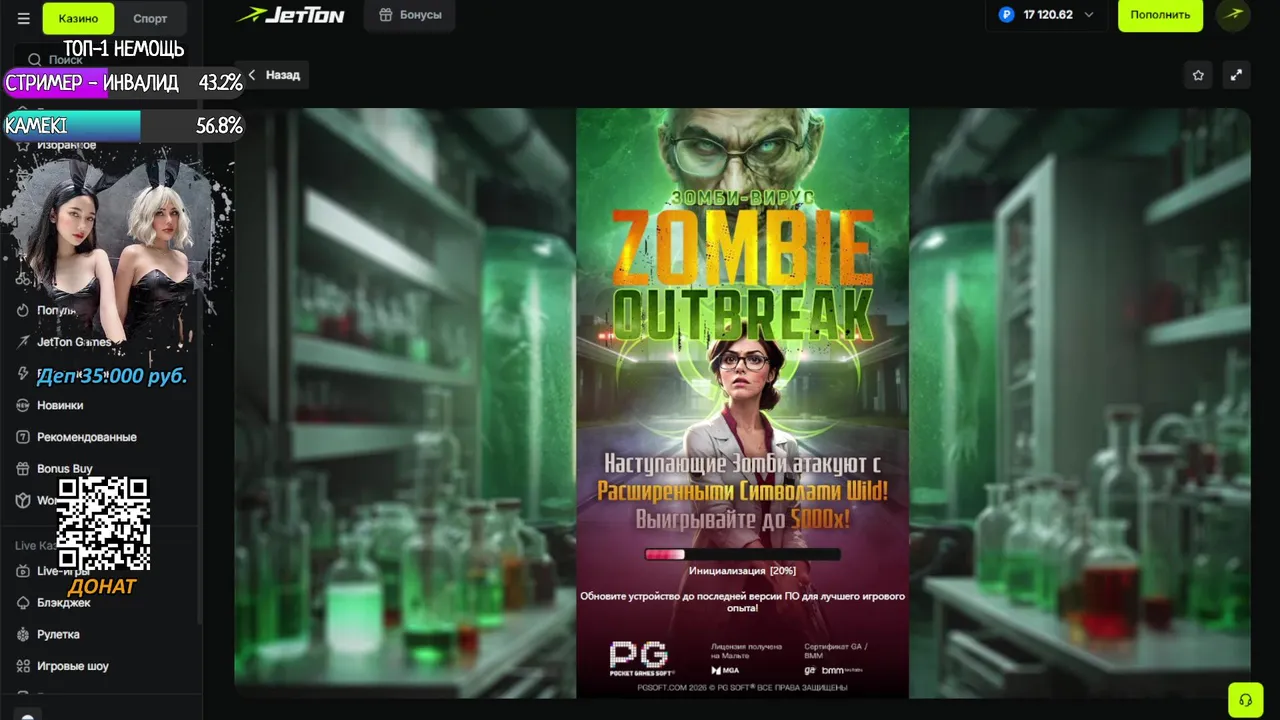Open the hamburger menu in sidebar
Image resolution: width=1280 pixels, height=720 pixels.
point(24,18)
